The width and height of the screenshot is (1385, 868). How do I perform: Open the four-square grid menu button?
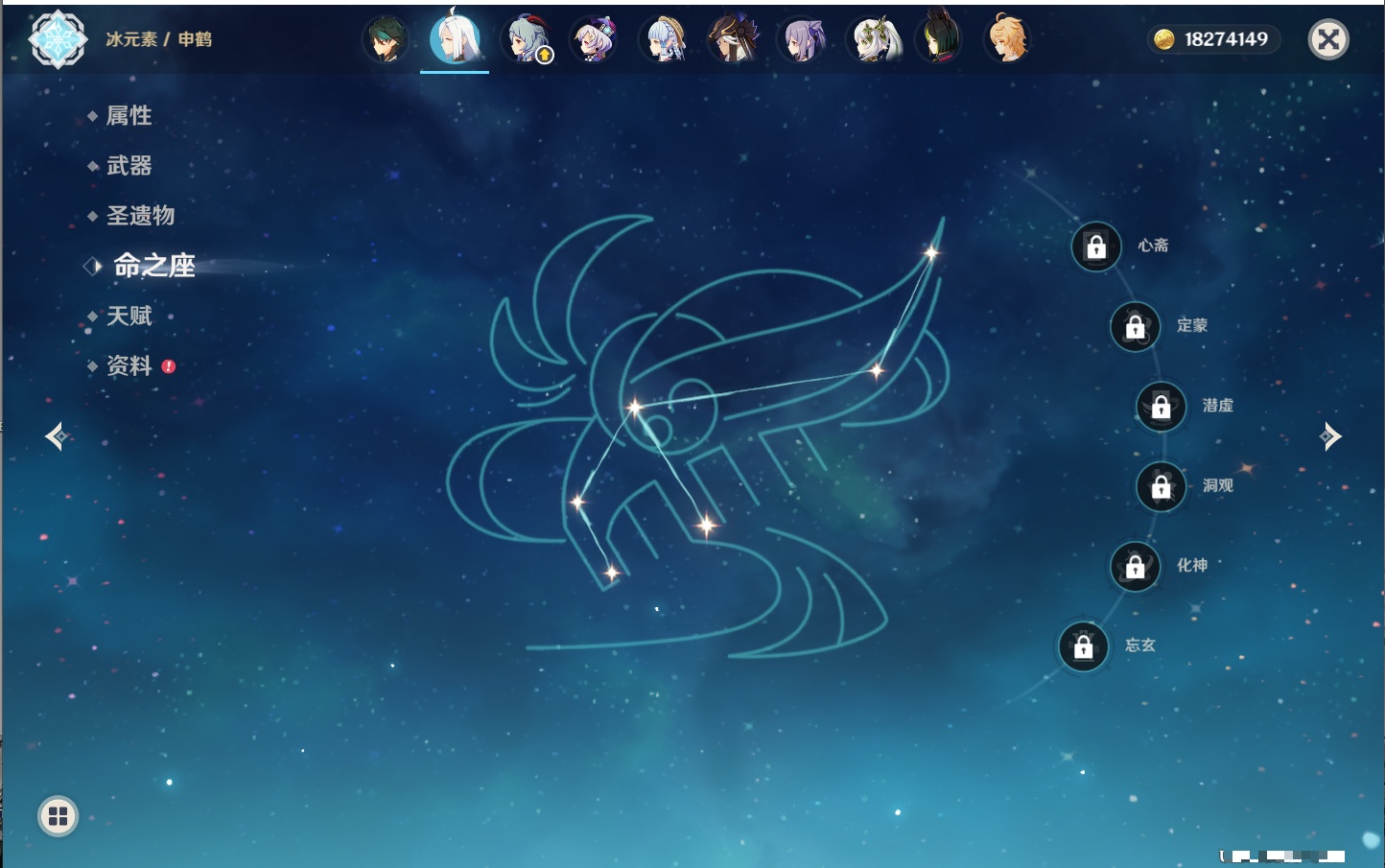[x=58, y=816]
